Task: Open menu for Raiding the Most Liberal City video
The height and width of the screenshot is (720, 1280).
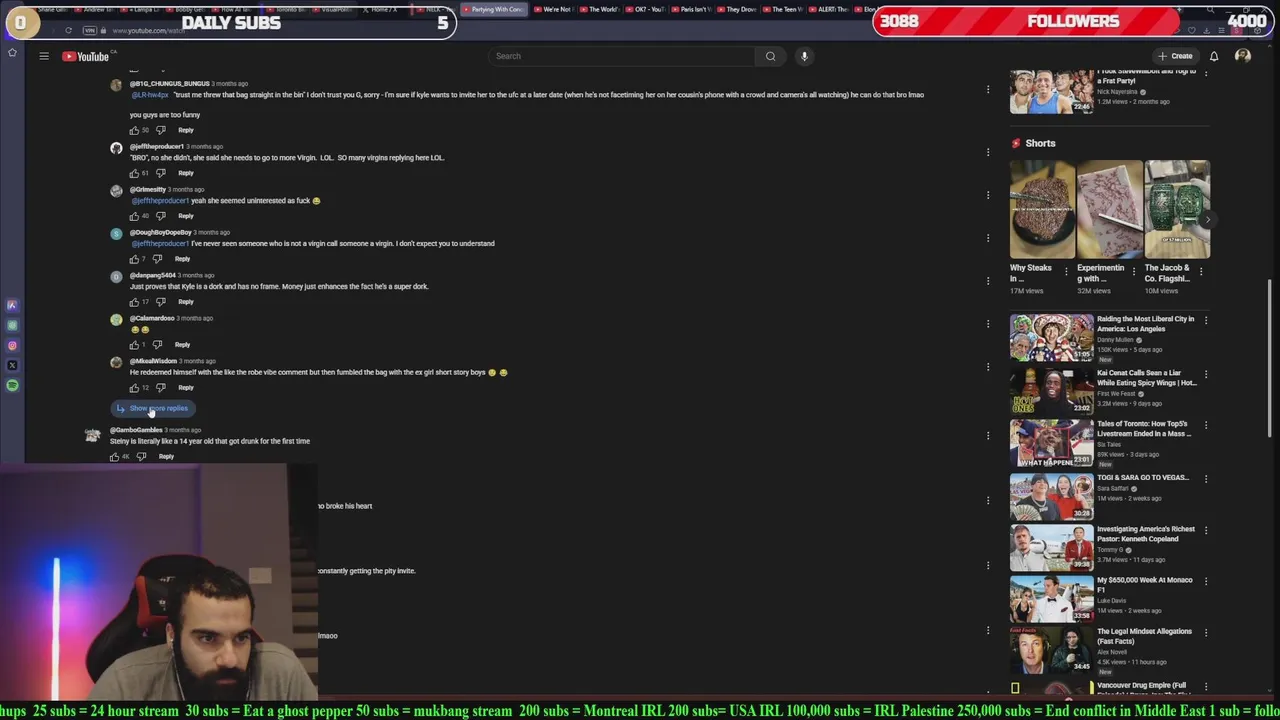Action: [x=1206, y=321]
